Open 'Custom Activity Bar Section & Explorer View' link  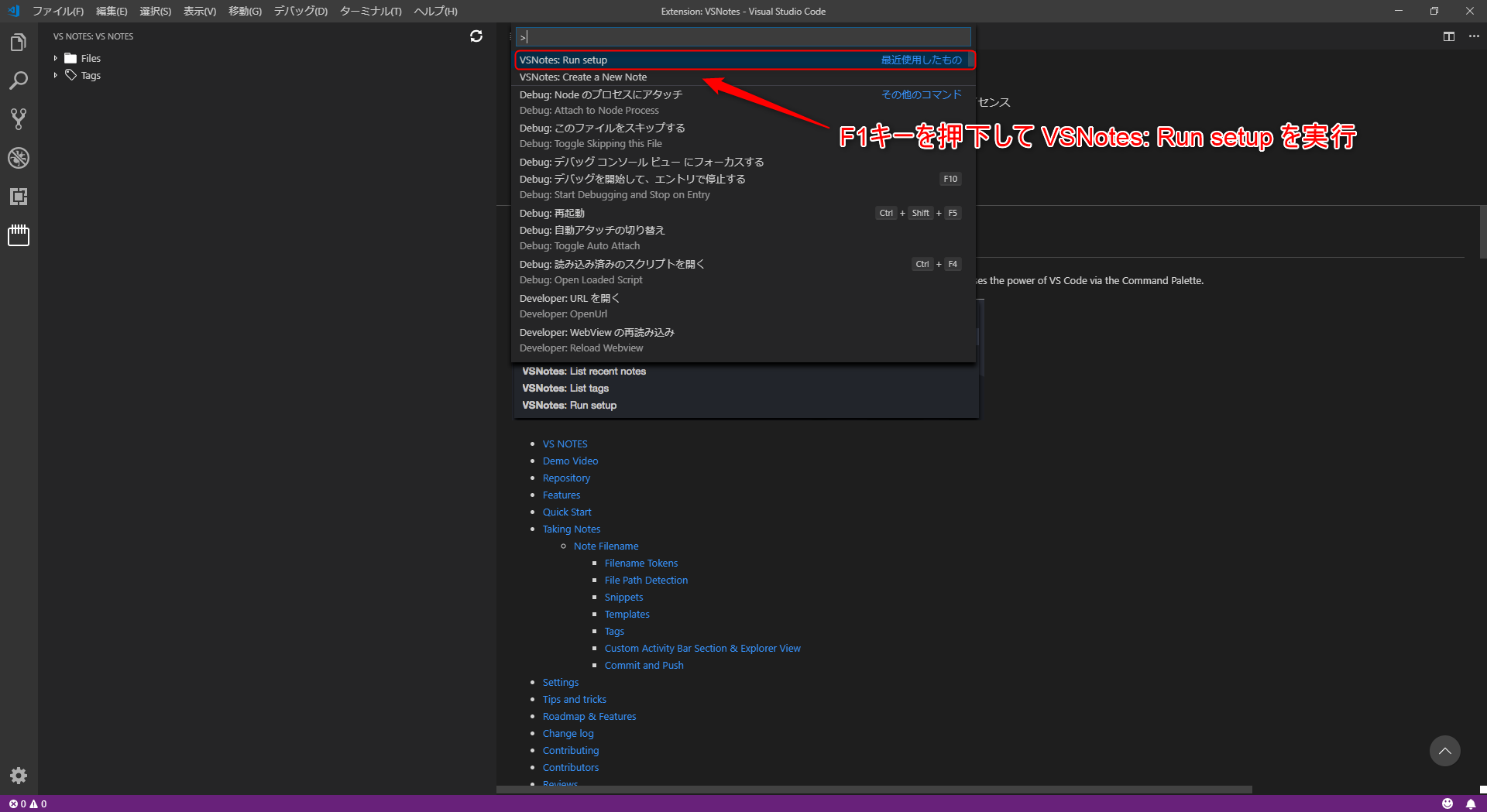point(702,648)
